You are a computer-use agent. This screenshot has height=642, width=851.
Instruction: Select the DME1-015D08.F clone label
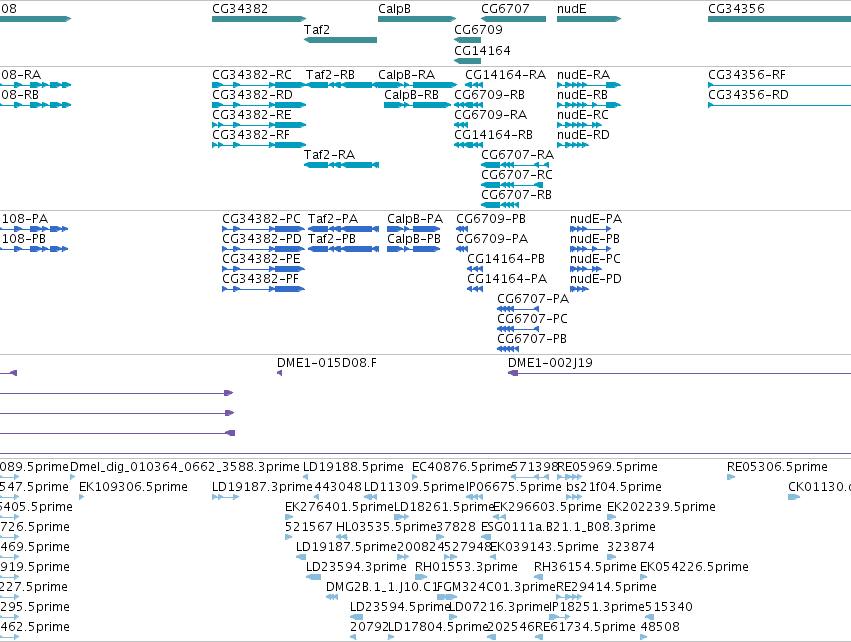tap(327, 363)
